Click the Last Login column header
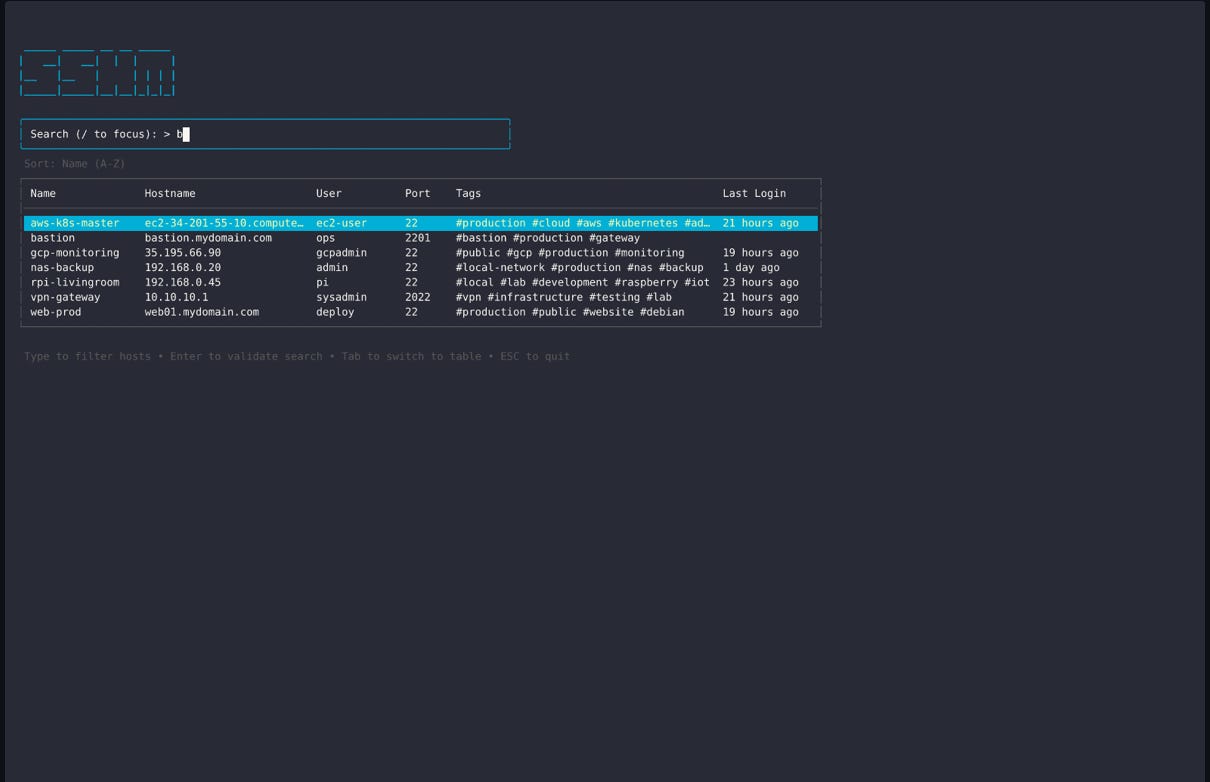1210x782 pixels. coord(755,193)
